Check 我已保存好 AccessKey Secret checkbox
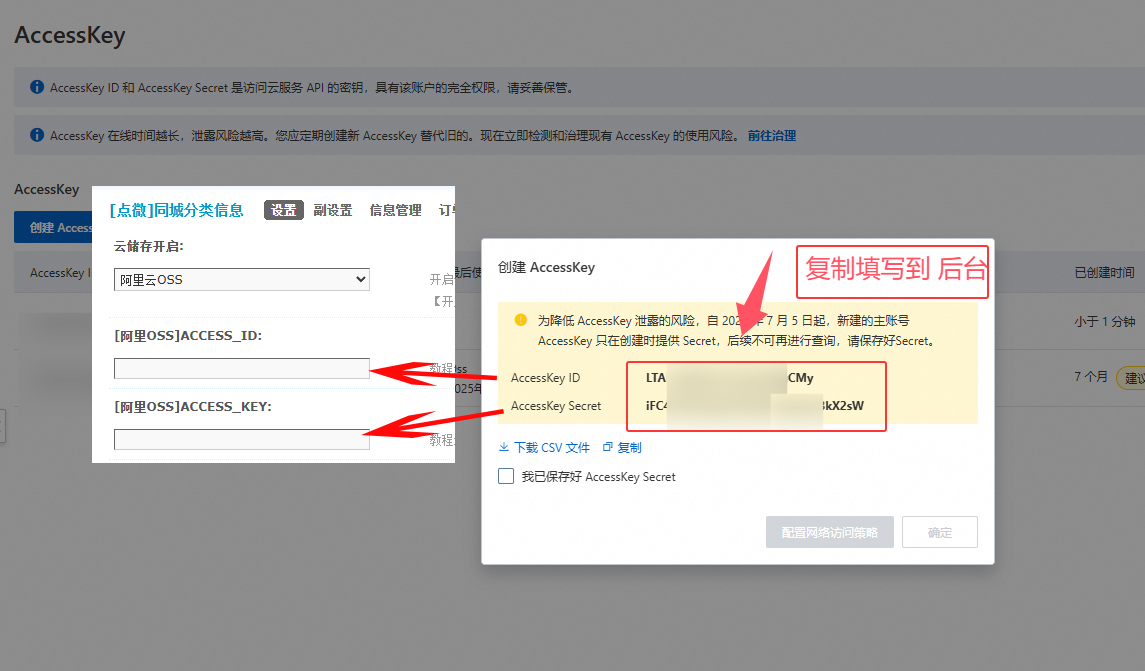1145x671 pixels. pyautogui.click(x=506, y=476)
